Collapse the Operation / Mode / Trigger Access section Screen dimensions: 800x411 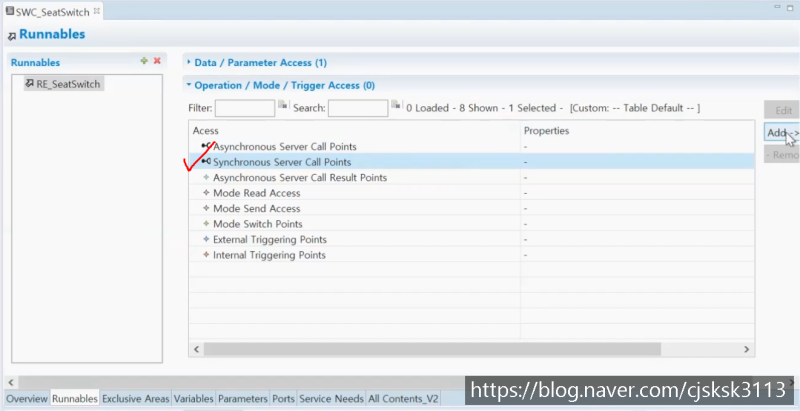click(189, 85)
